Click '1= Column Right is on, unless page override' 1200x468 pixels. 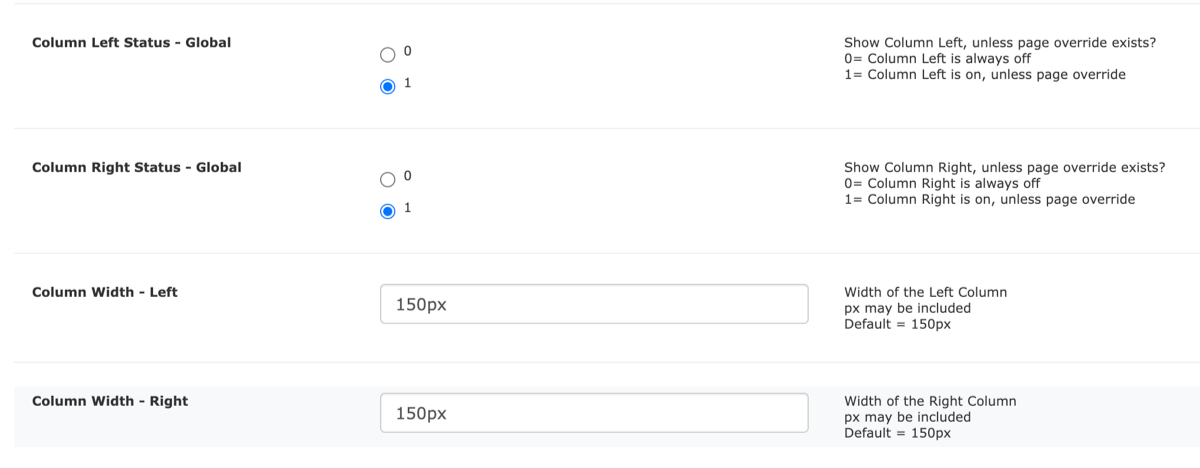point(989,199)
